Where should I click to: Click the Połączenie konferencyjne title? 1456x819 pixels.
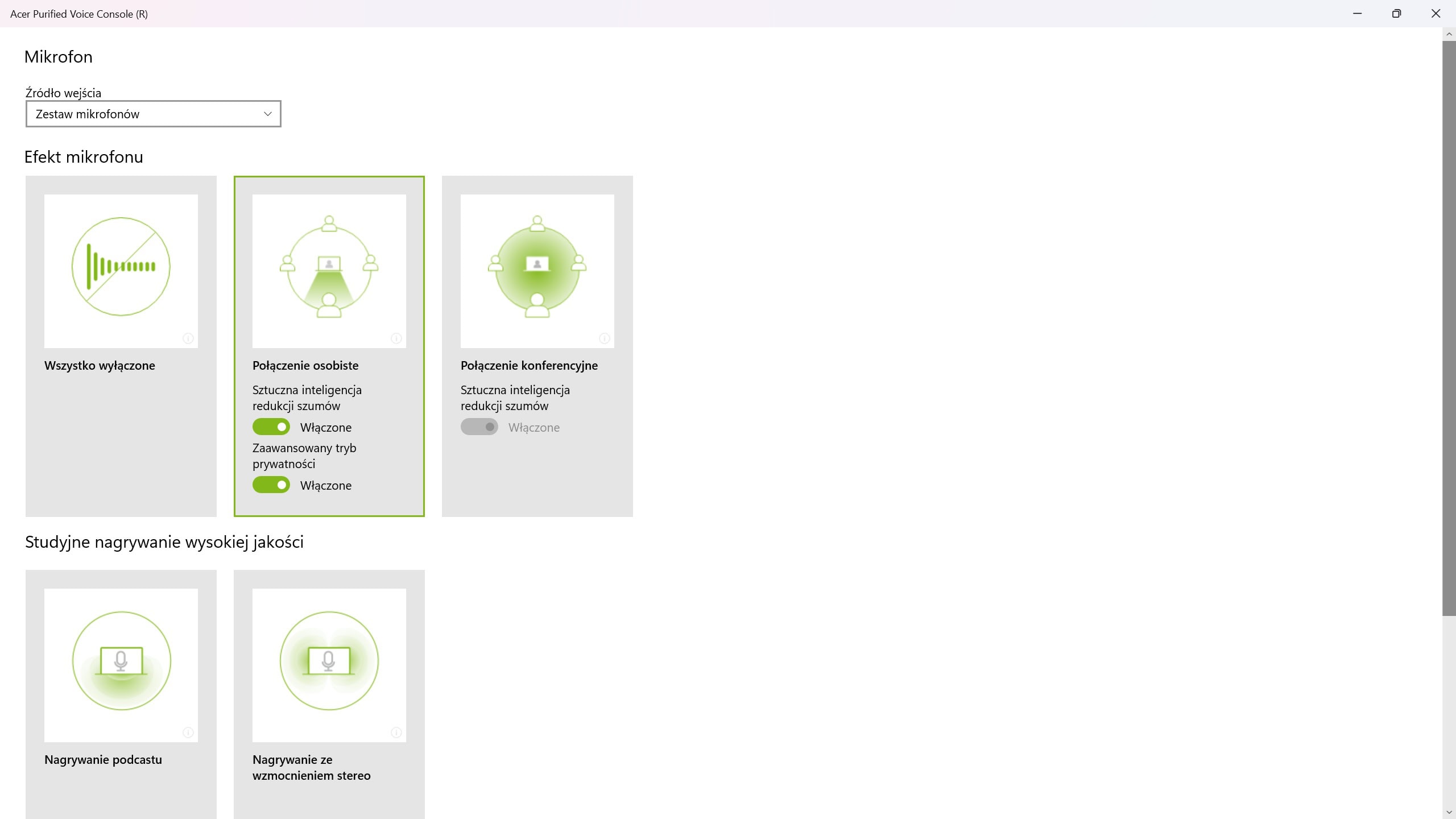pyautogui.click(x=529, y=366)
